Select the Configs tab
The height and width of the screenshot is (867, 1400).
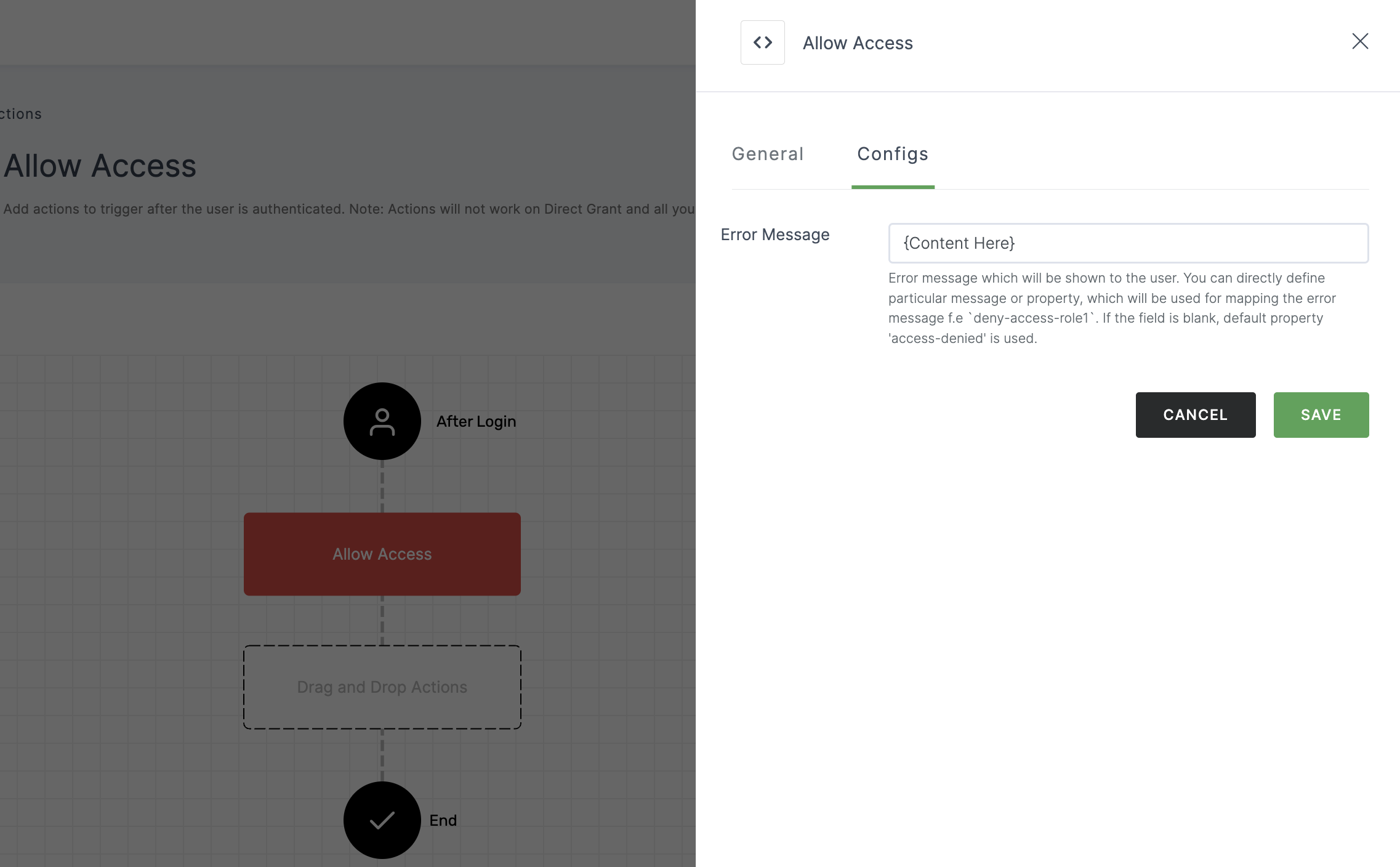(x=893, y=154)
